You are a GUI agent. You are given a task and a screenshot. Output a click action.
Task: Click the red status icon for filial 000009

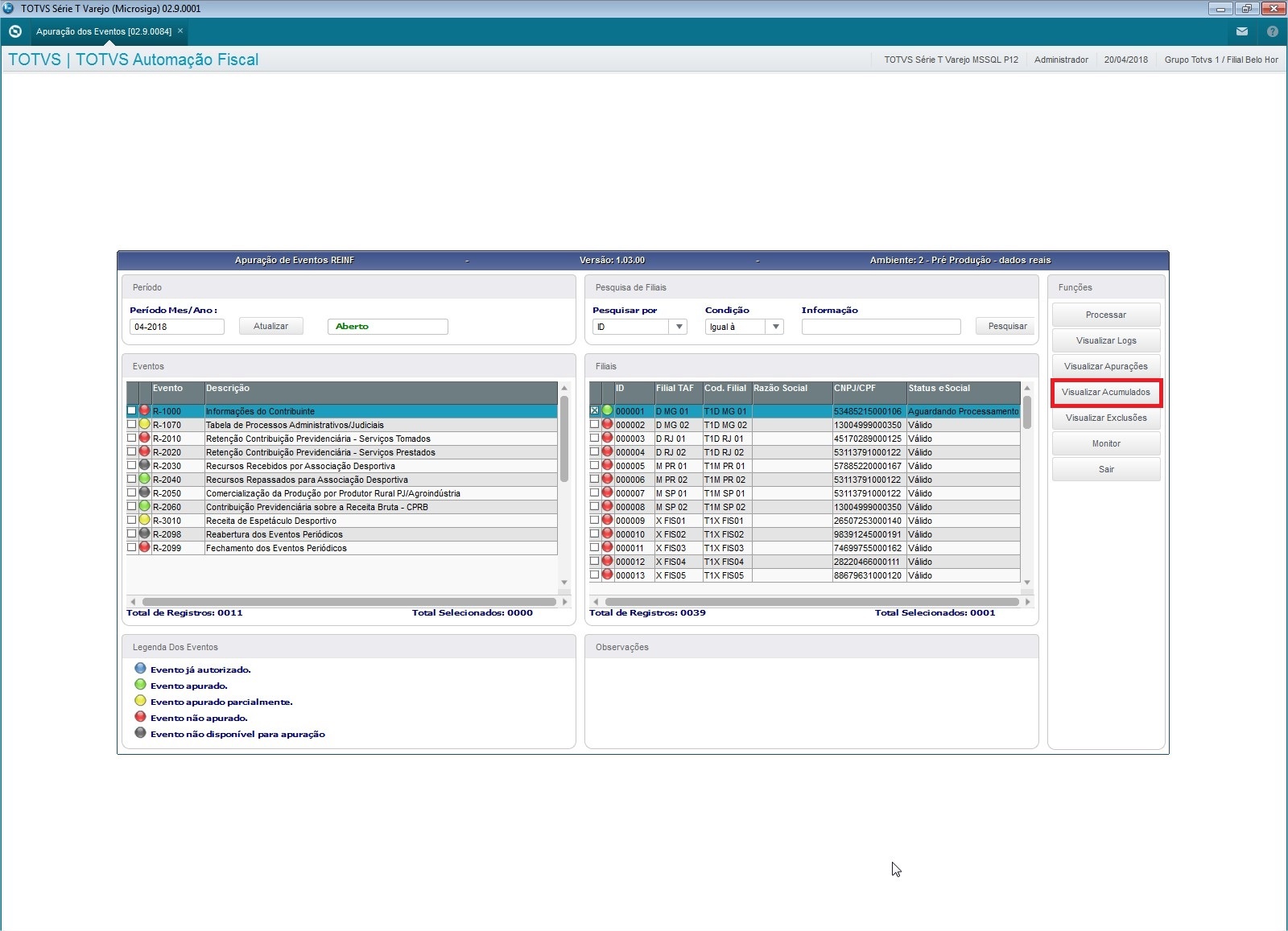click(608, 520)
